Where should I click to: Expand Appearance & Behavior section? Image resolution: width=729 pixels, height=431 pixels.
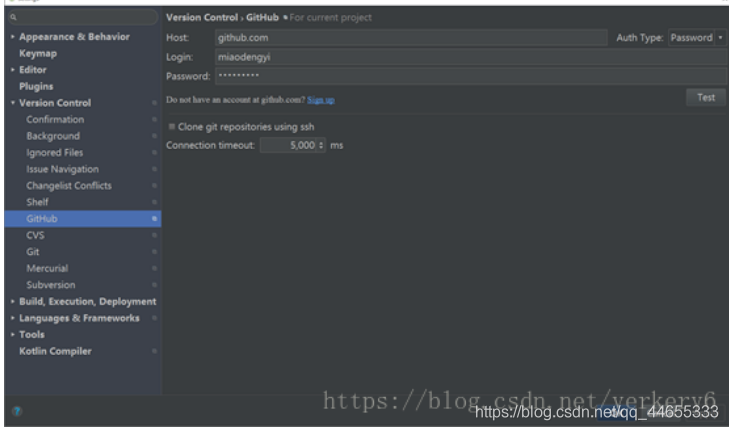[x=13, y=36]
